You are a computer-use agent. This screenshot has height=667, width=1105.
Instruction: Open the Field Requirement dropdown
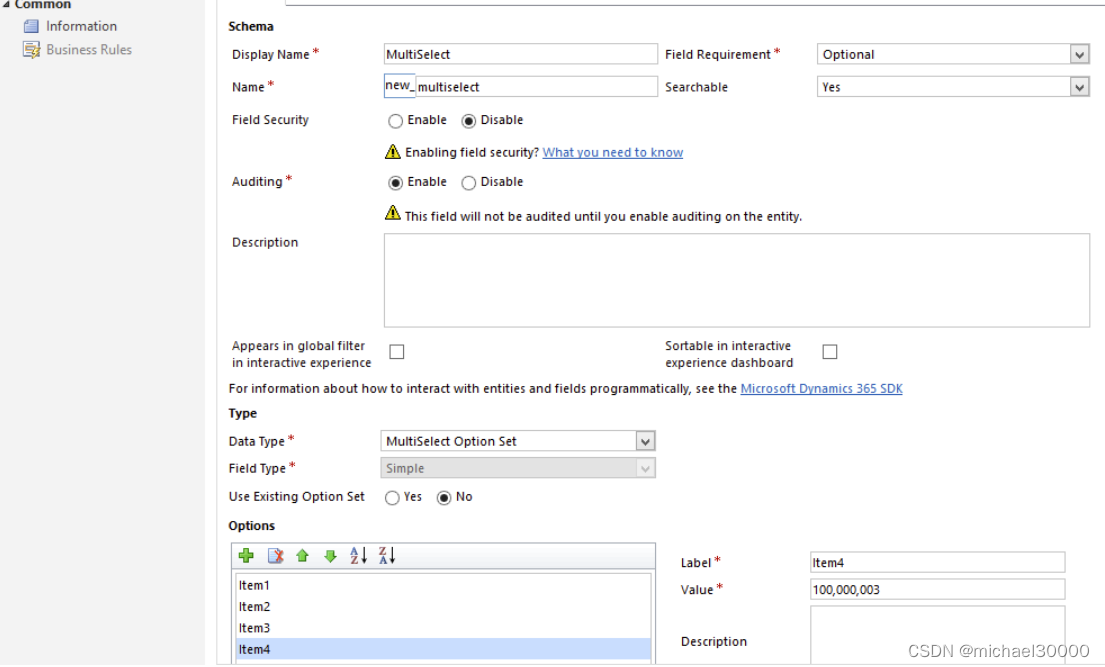1078,54
